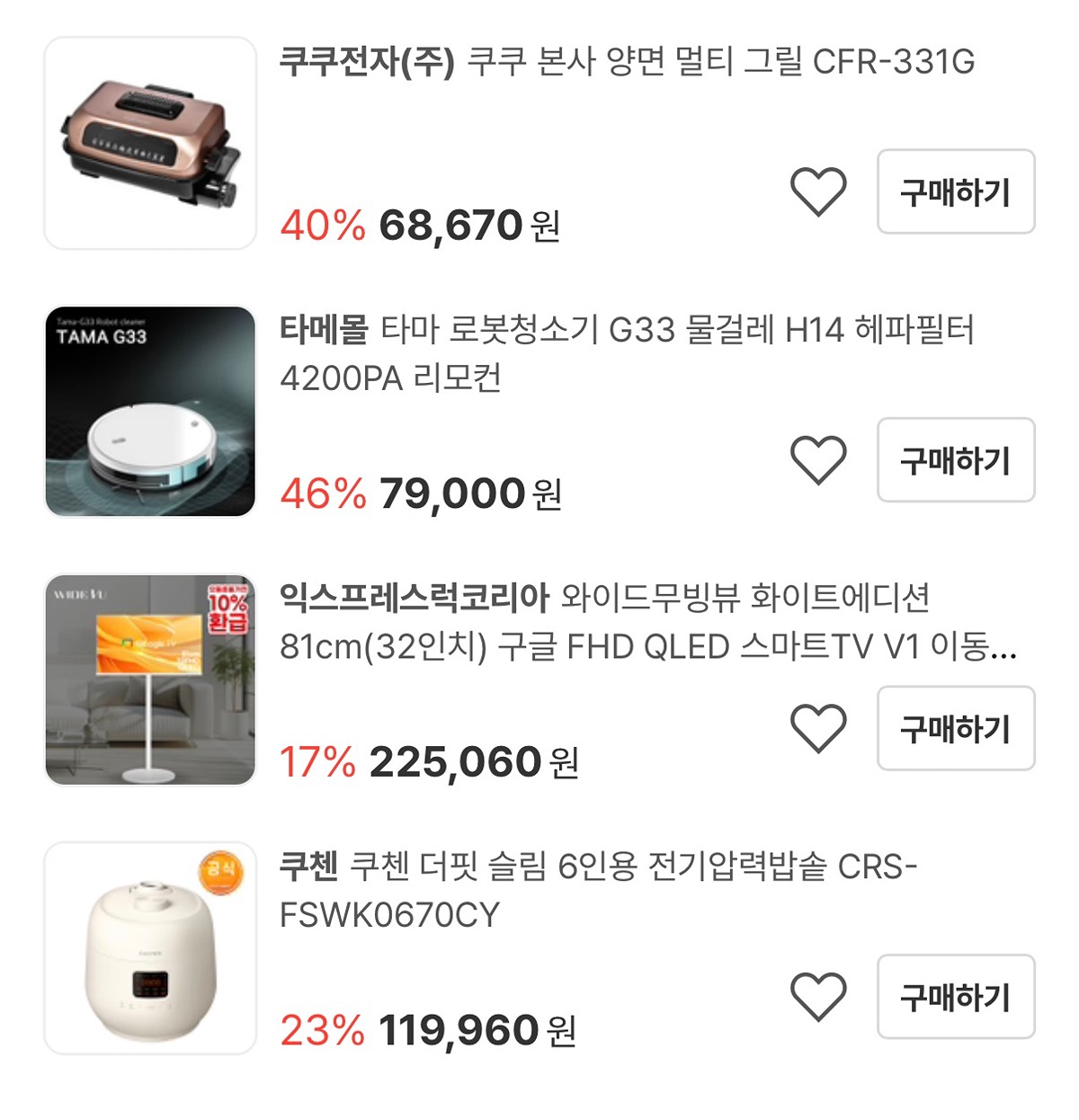The image size is (1079, 1120).
Task: Purchase the Cuchen CRS-FSWK0670CY rice cooker
Action: coord(956,997)
